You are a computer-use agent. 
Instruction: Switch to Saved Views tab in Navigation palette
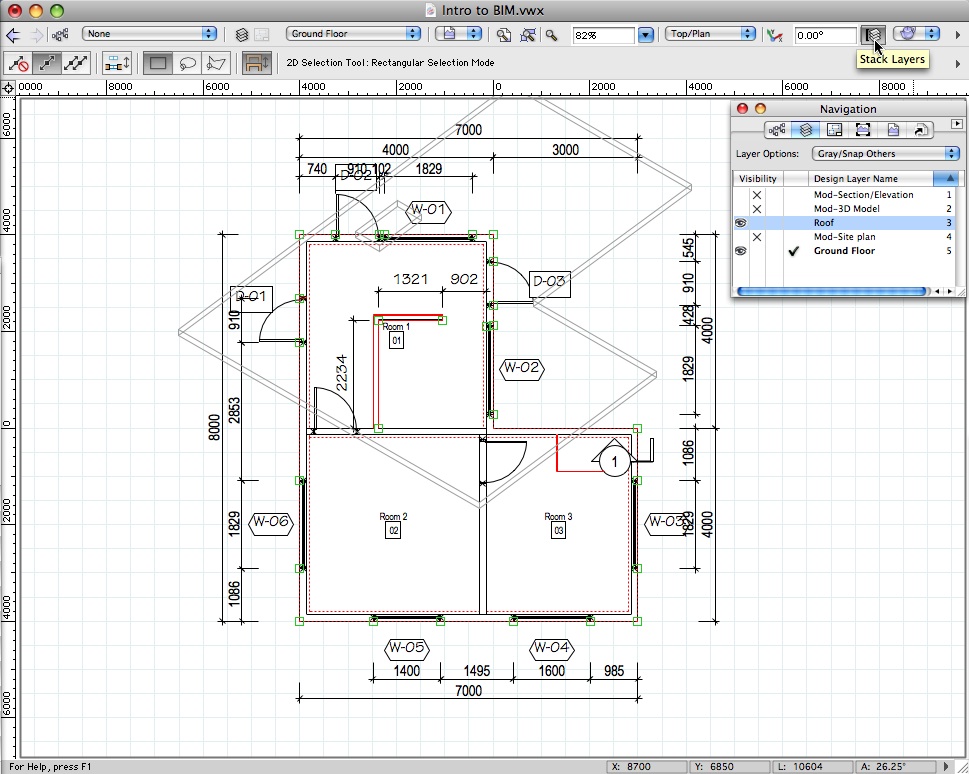click(x=892, y=130)
